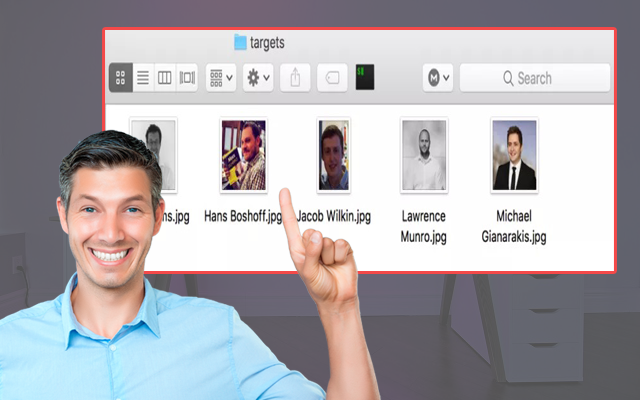Image resolution: width=640 pixels, height=400 pixels.
Task: Open the Action gear dropdown menu
Action: click(x=258, y=78)
